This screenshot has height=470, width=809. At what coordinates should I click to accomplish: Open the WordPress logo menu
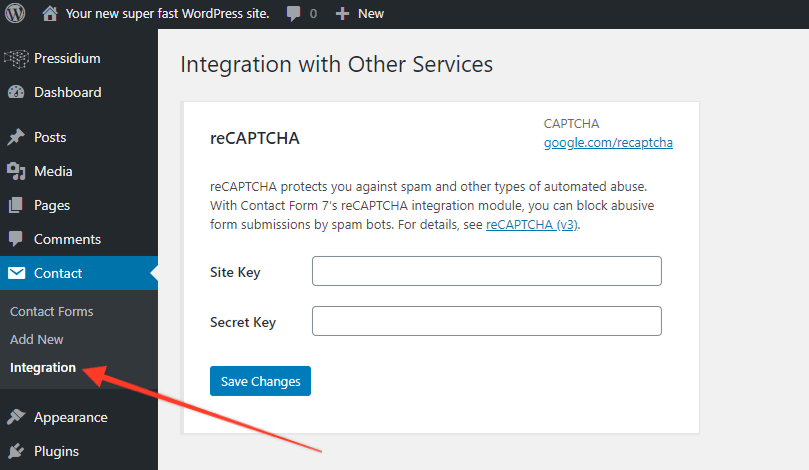[x=15, y=13]
